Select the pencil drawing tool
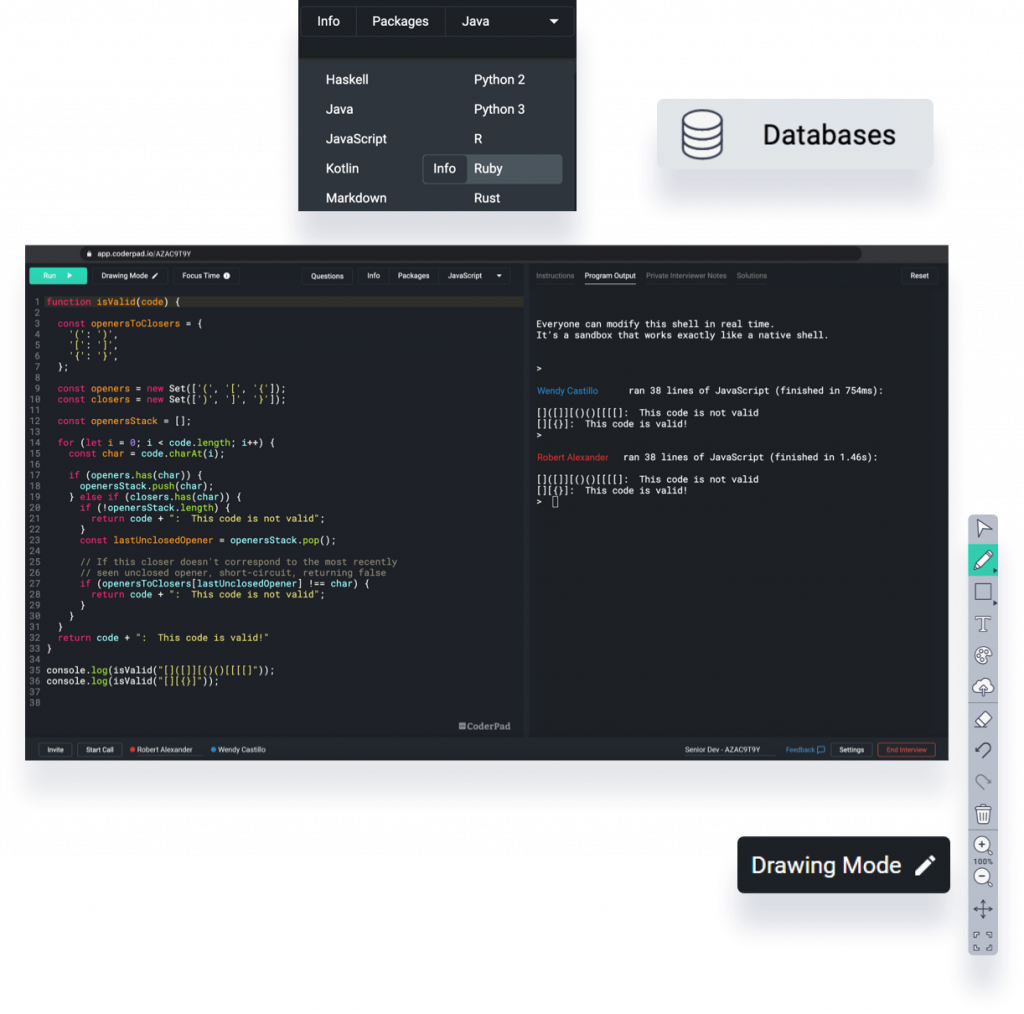 (983, 560)
